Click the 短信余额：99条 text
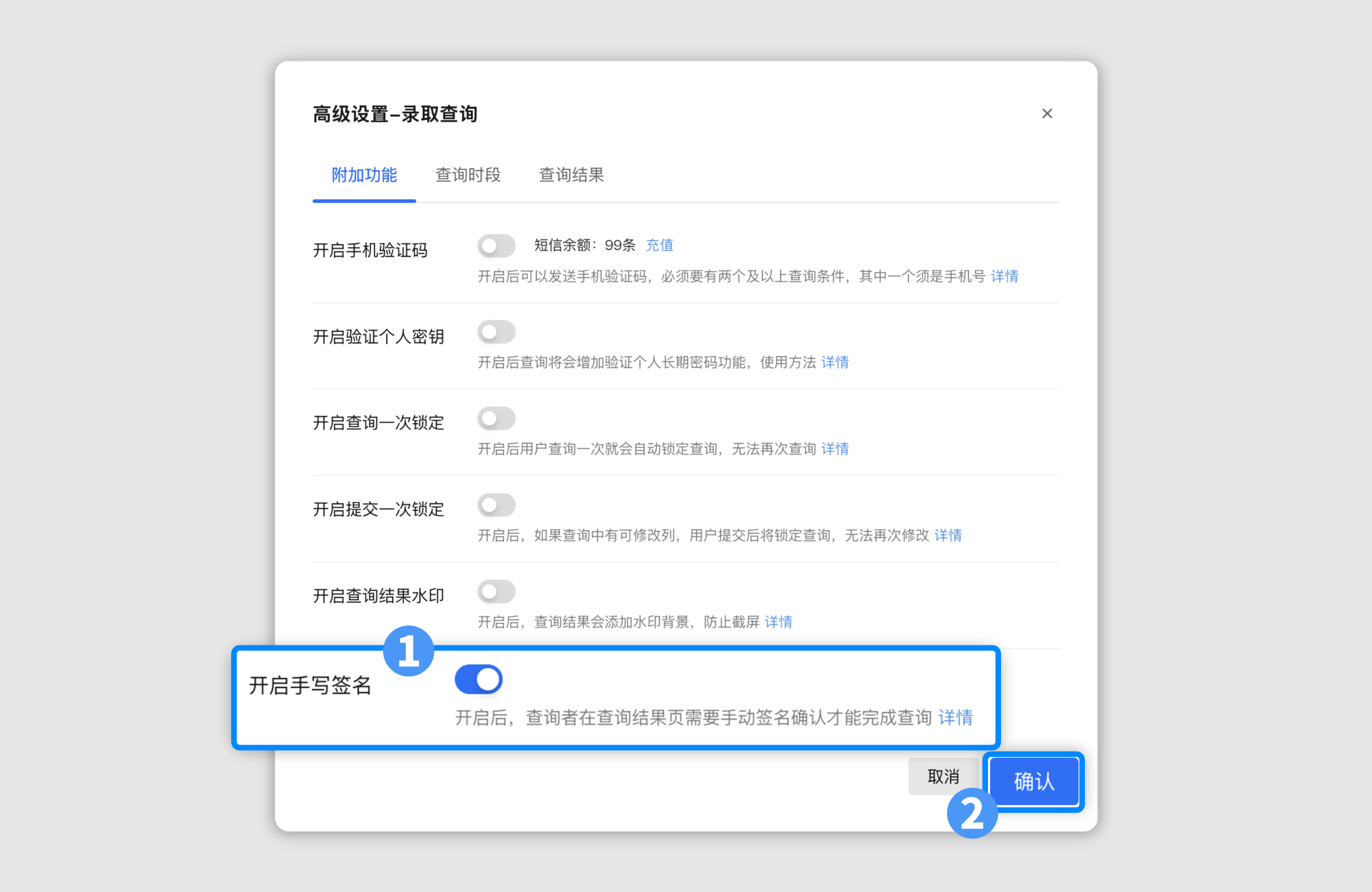Image resolution: width=1372 pixels, height=892 pixels. pos(584,245)
